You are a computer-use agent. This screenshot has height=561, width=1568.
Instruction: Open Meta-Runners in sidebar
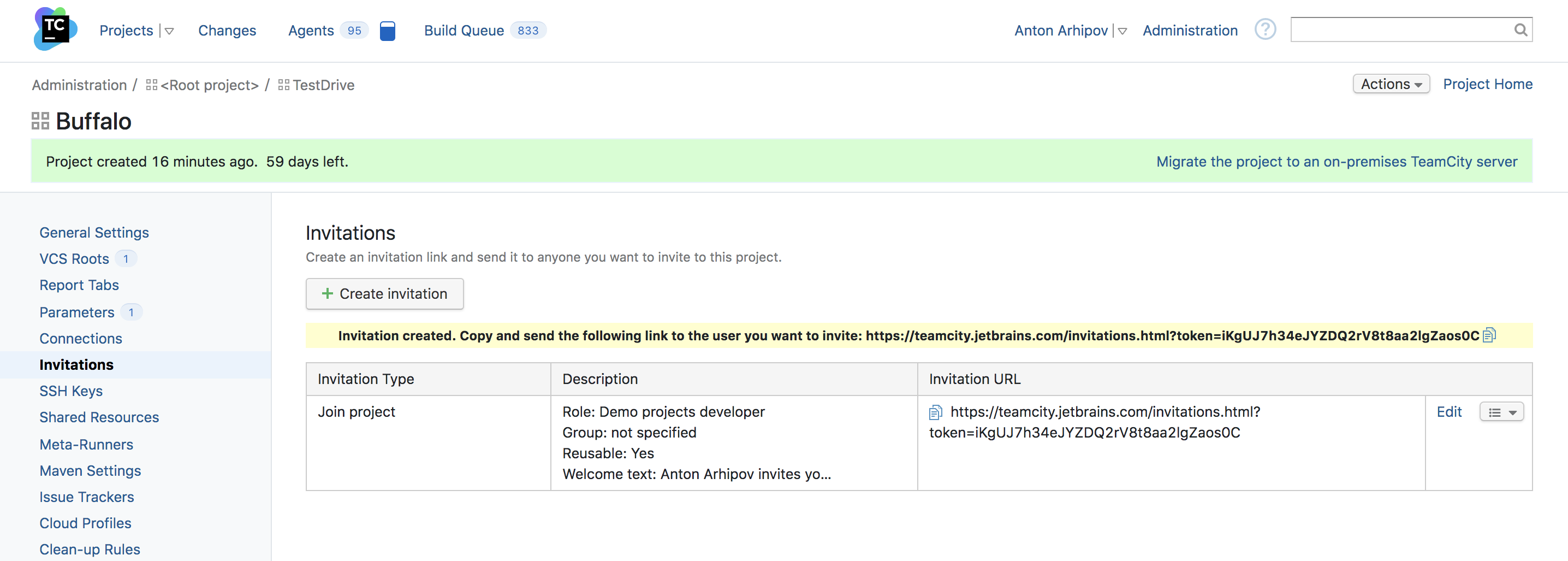tap(86, 445)
